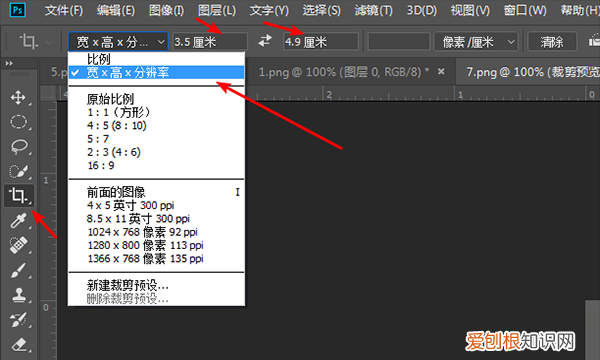Open the 图层(L) menu
The image size is (600, 360).
pos(217,10)
